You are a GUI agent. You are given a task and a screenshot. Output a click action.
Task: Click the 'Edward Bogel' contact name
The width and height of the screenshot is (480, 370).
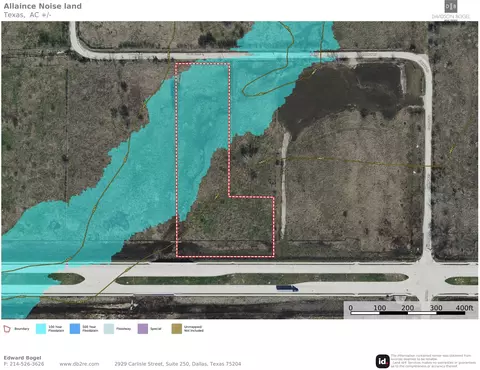click(x=22, y=358)
